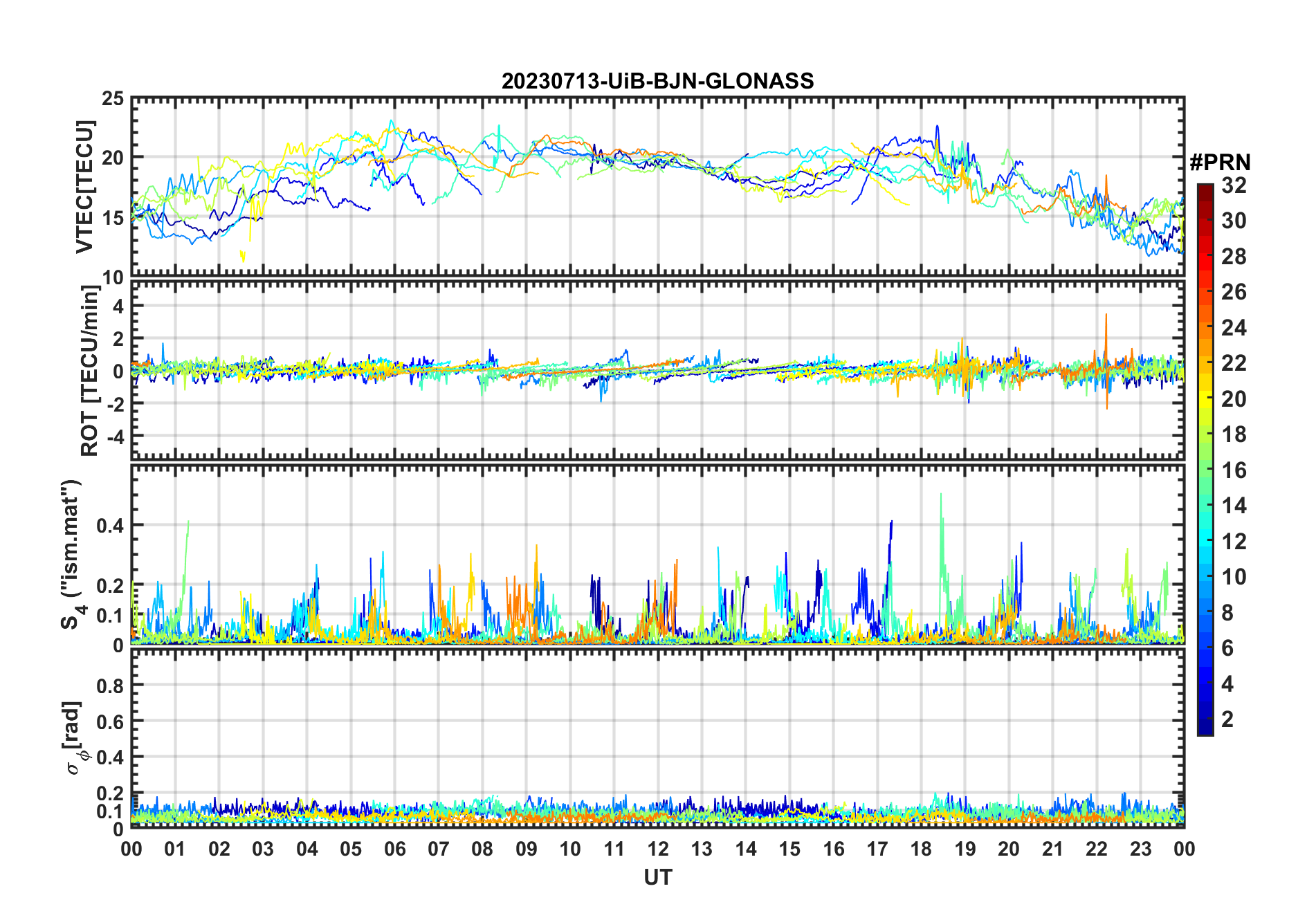Select the UT x-axis label
The height and width of the screenshot is (920, 1316).
coord(657,878)
